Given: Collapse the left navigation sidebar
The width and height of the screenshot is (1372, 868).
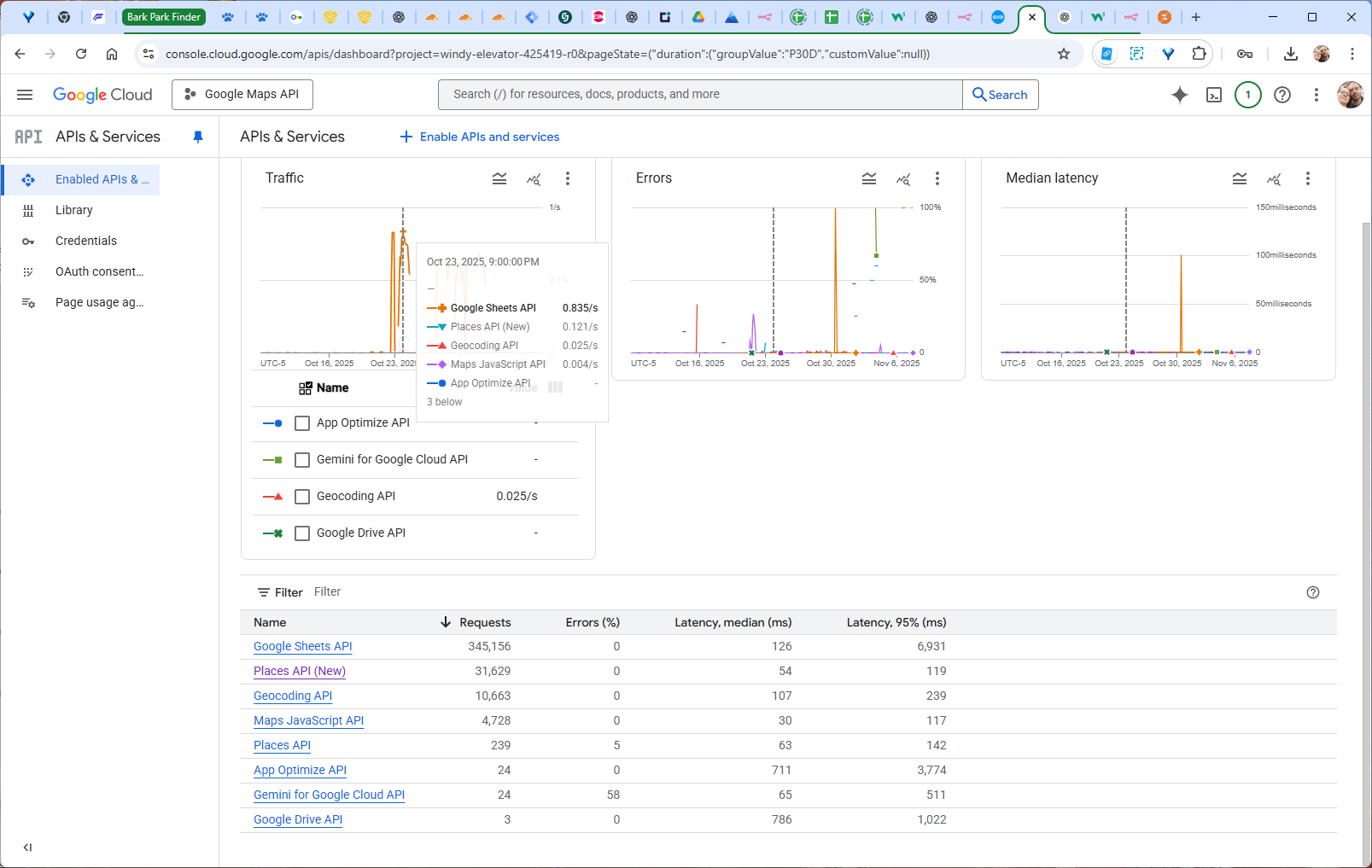Looking at the screenshot, I should (27, 848).
